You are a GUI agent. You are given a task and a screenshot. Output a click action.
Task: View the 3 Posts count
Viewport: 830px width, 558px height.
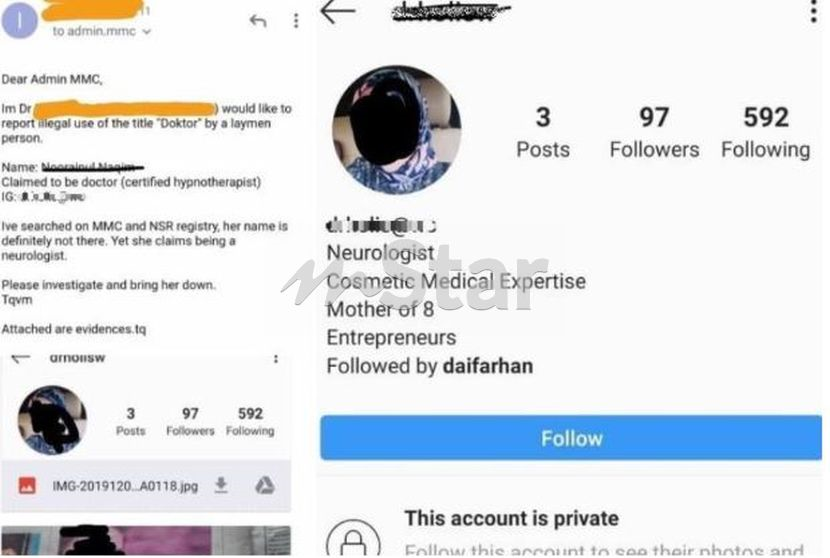coord(543,132)
